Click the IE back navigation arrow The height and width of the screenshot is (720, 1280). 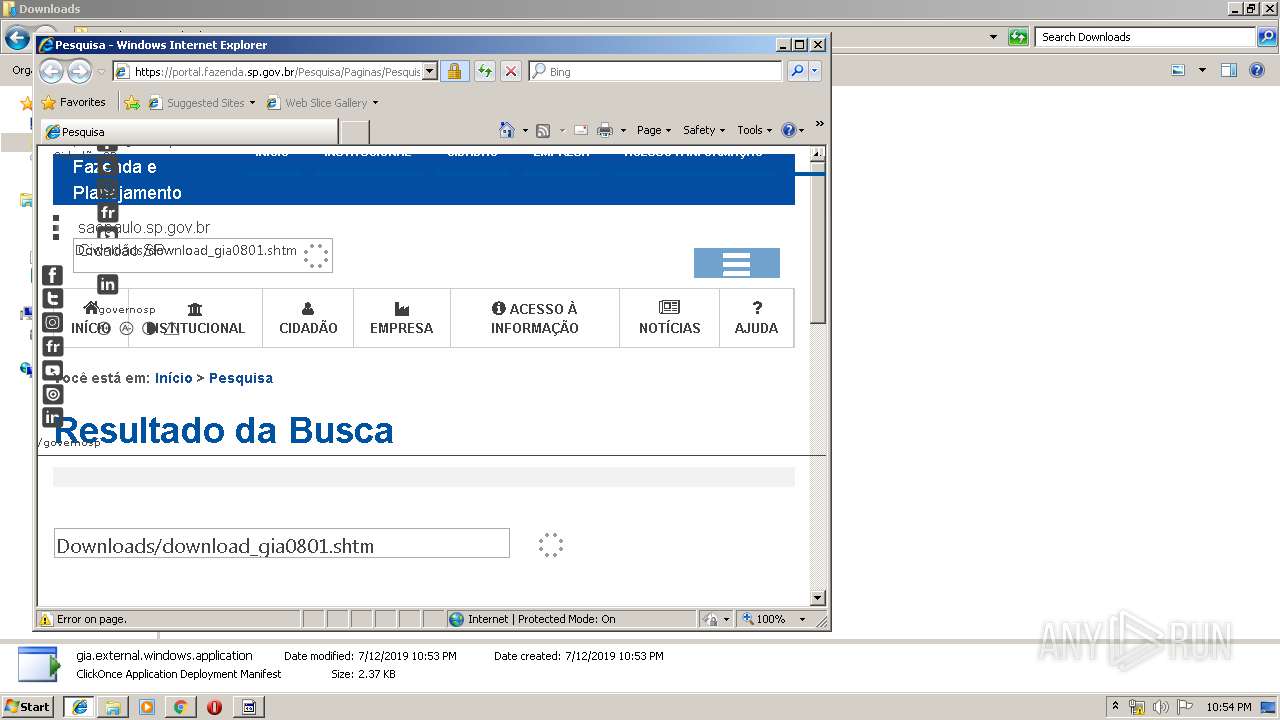(51, 71)
